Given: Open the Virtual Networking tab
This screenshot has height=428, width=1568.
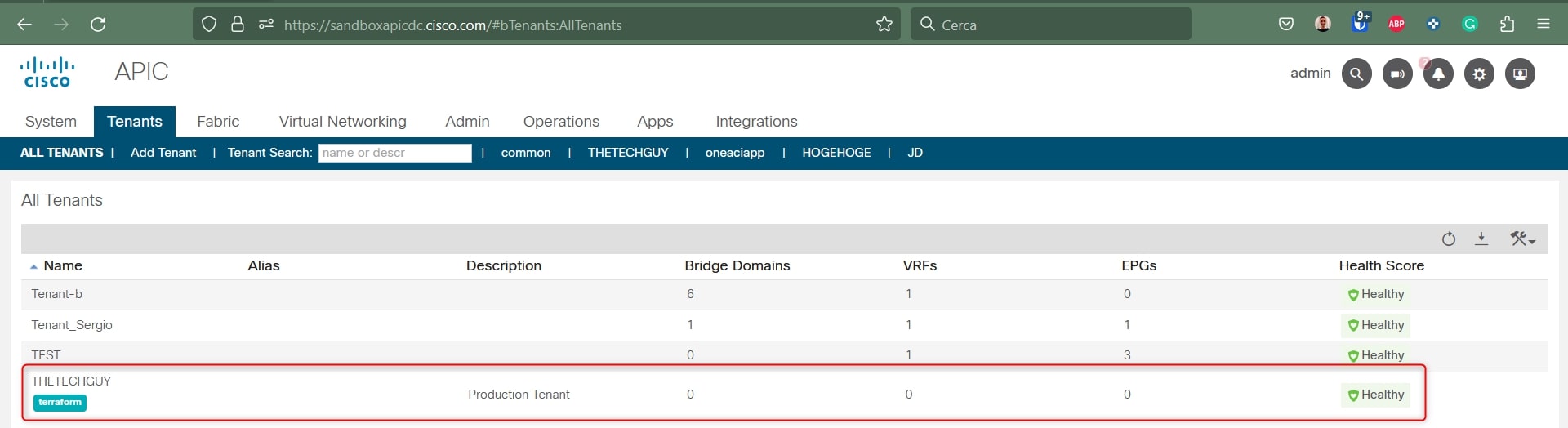Looking at the screenshot, I should (342, 122).
